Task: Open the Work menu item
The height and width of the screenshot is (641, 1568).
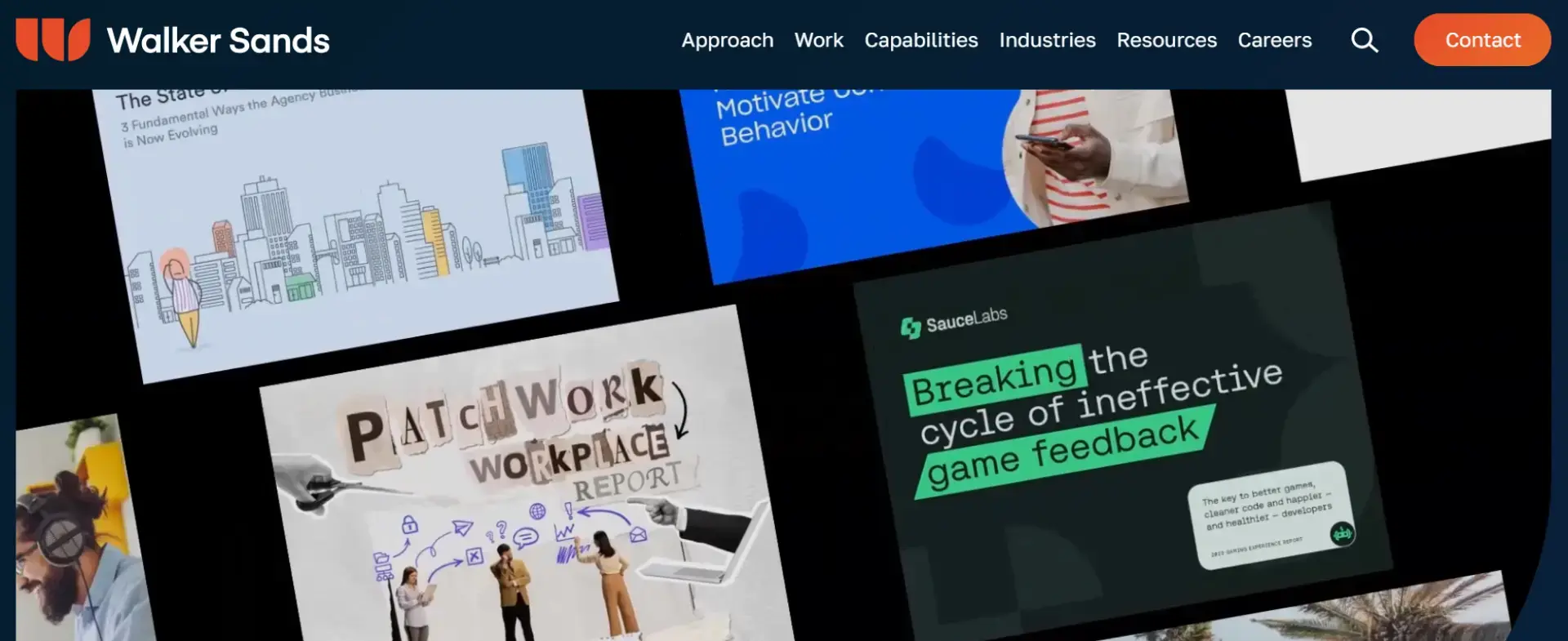Action: tap(818, 40)
